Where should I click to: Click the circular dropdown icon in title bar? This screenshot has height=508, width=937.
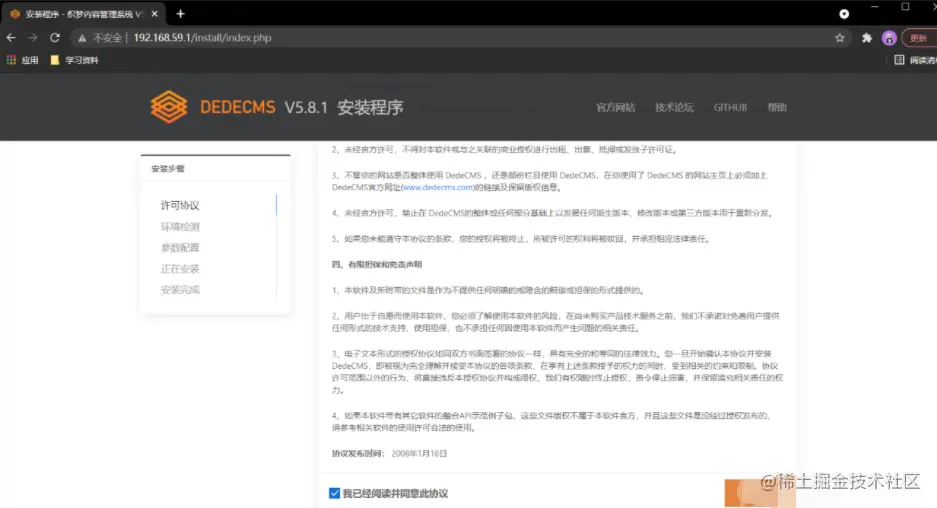(x=844, y=14)
